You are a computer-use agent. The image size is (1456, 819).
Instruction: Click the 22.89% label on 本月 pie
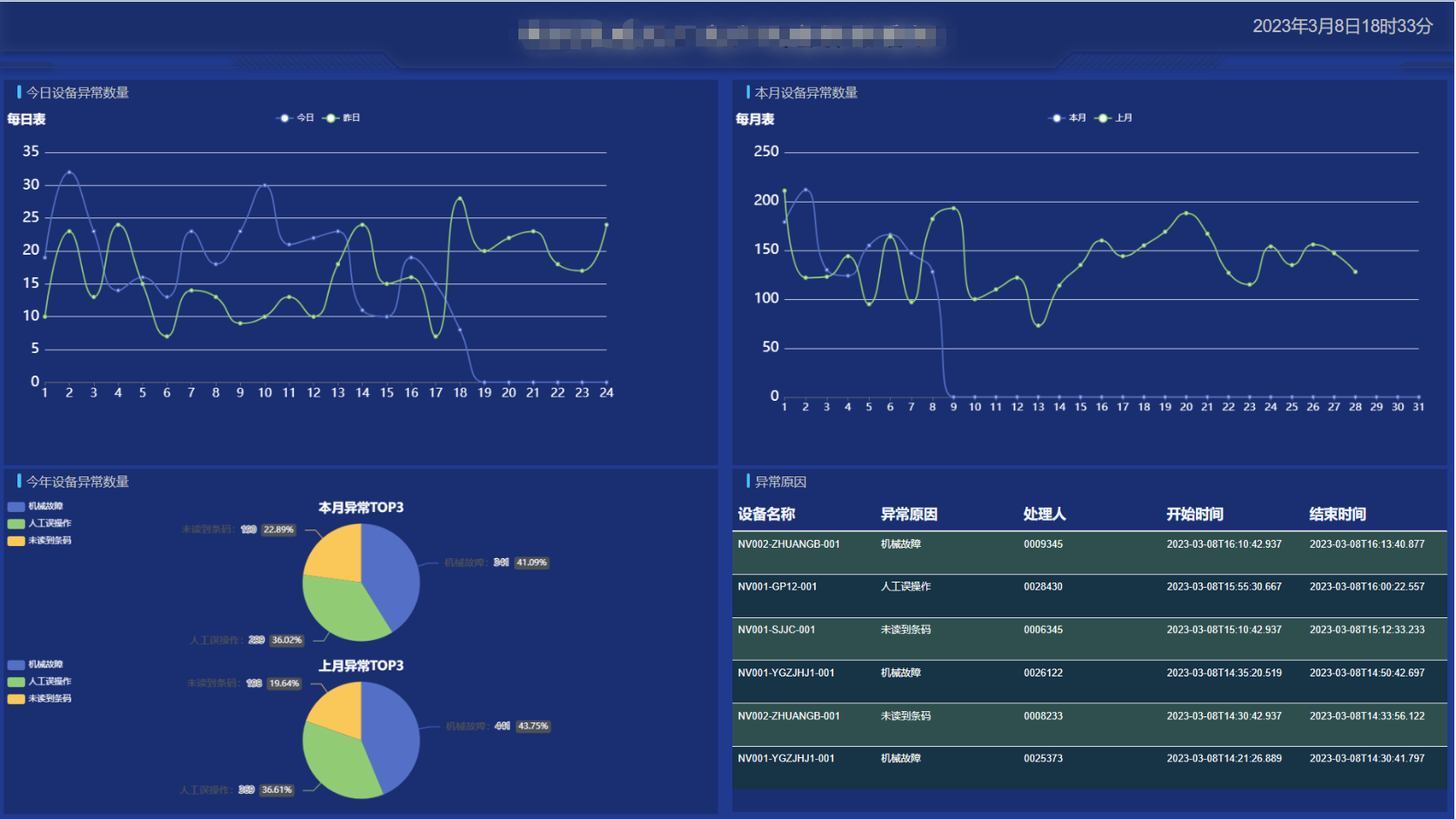[278, 529]
